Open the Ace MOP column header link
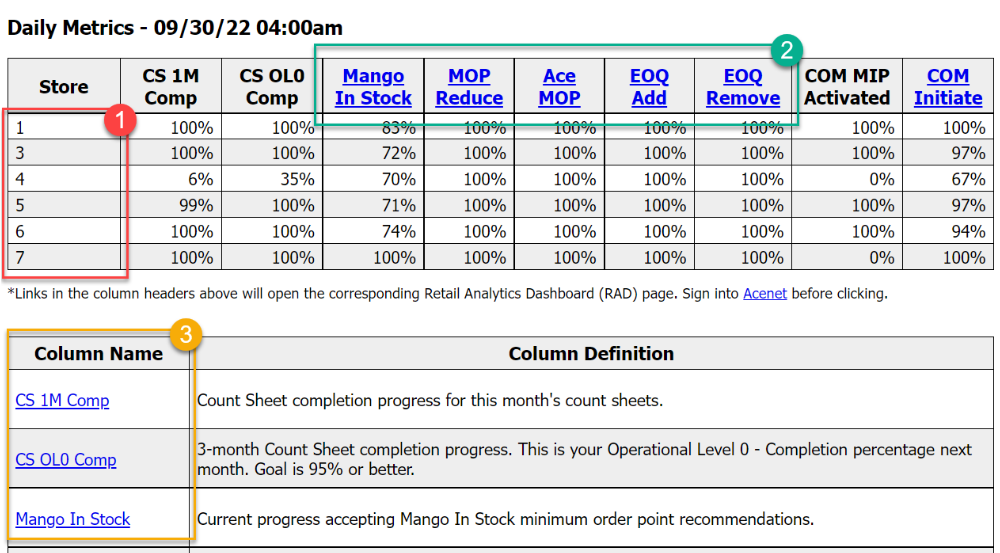Viewport: 1000px width, 553px height. click(559, 87)
